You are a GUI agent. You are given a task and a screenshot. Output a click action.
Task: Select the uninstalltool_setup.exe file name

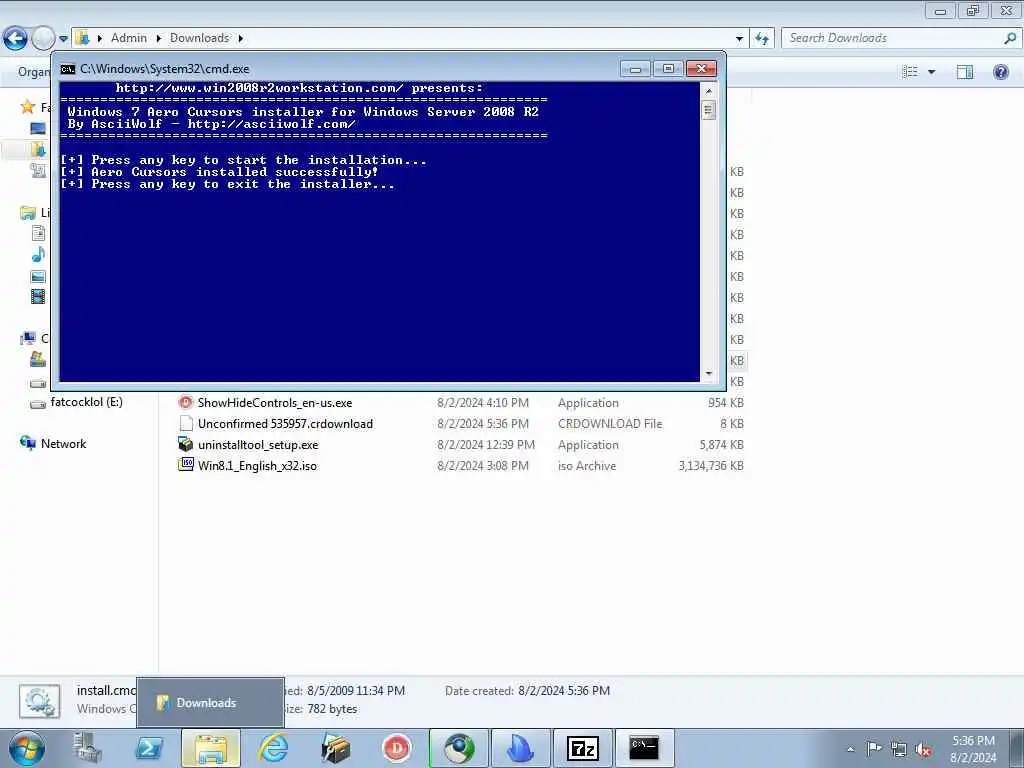pyautogui.click(x=258, y=445)
